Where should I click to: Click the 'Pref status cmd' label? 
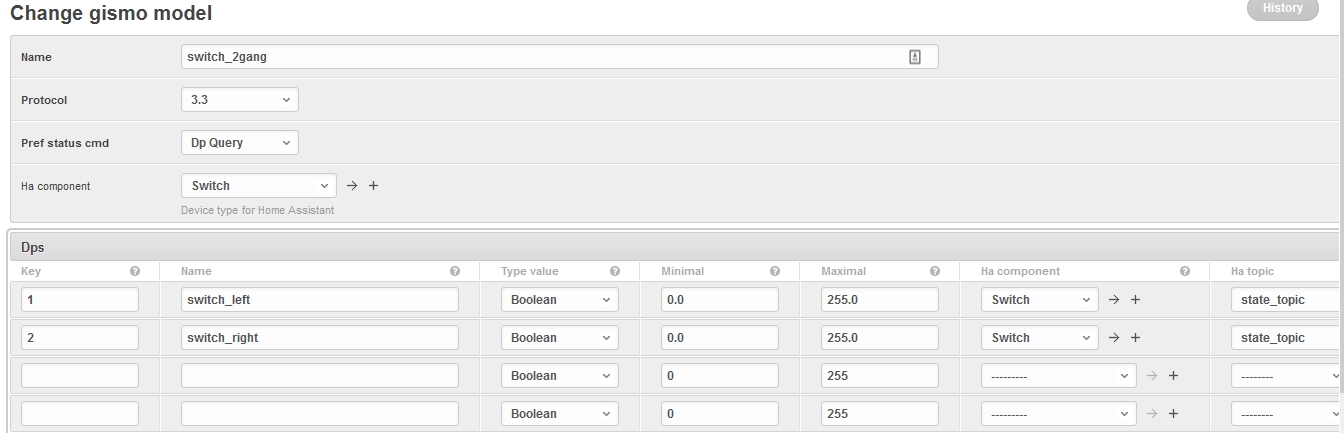coord(65,143)
